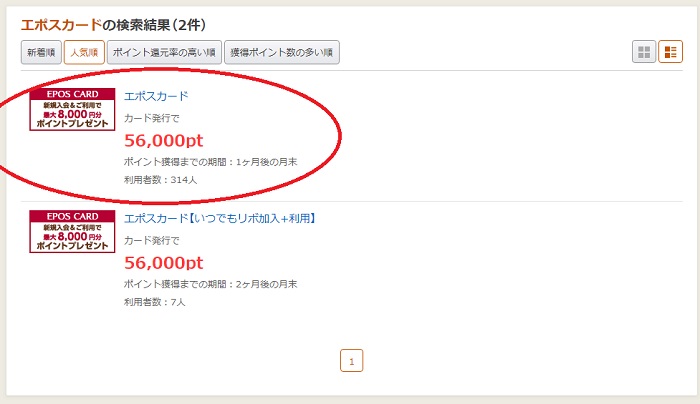Click the 利用者数：7人 text
Viewport: 700px width, 404px height.
[x=154, y=302]
